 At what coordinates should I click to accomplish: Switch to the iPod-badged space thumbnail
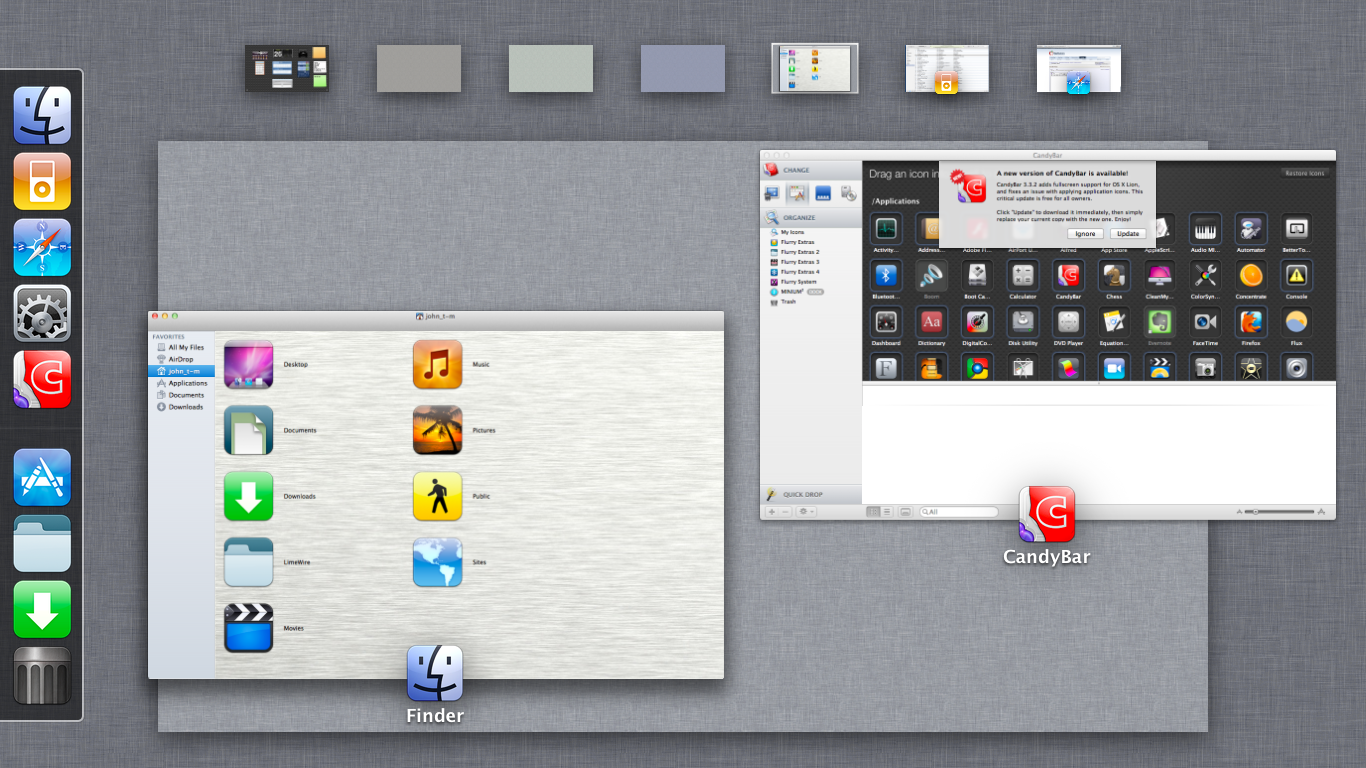pos(947,68)
